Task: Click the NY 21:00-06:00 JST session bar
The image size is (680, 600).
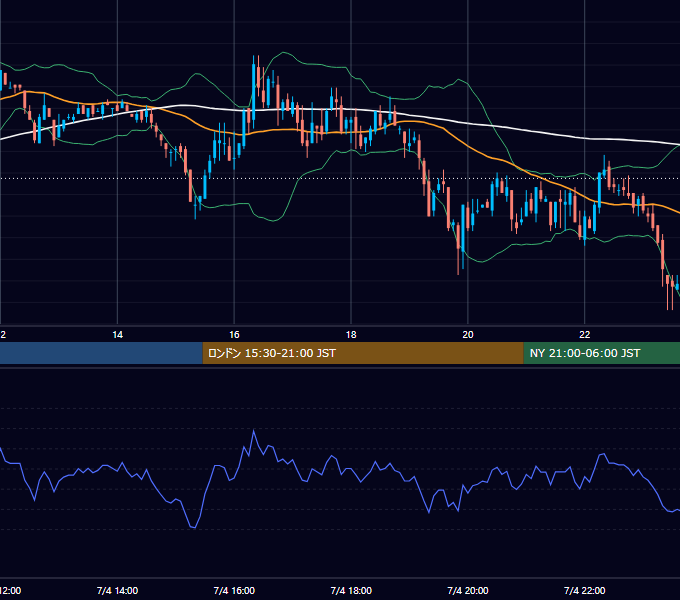Action: point(602,353)
